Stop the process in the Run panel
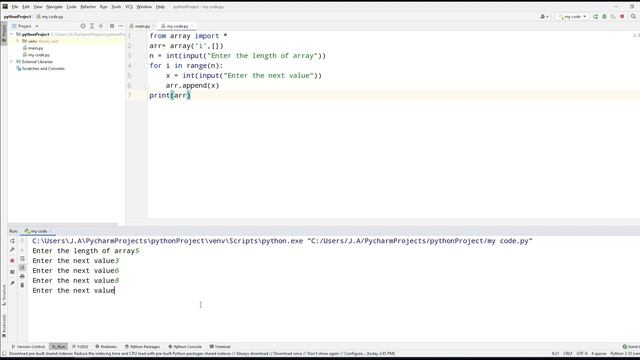Image resolution: width=640 pixels, height=360 pixels. [x=12, y=260]
